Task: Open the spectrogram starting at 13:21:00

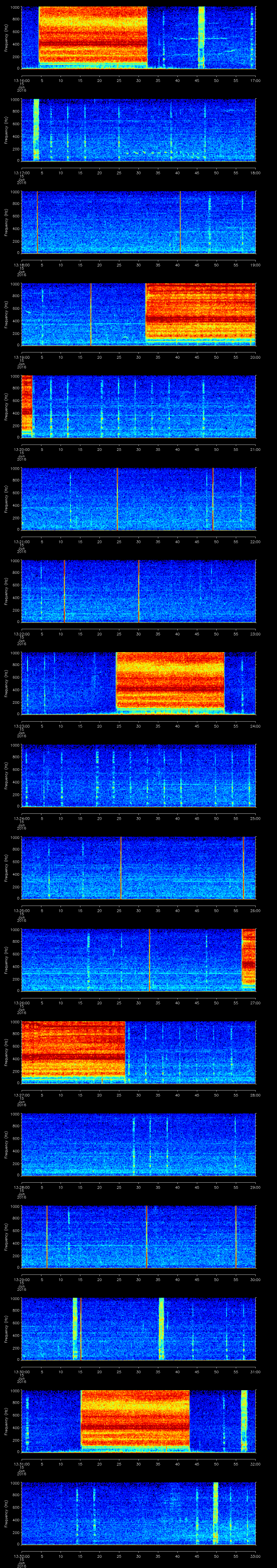Action: pos(138,499)
